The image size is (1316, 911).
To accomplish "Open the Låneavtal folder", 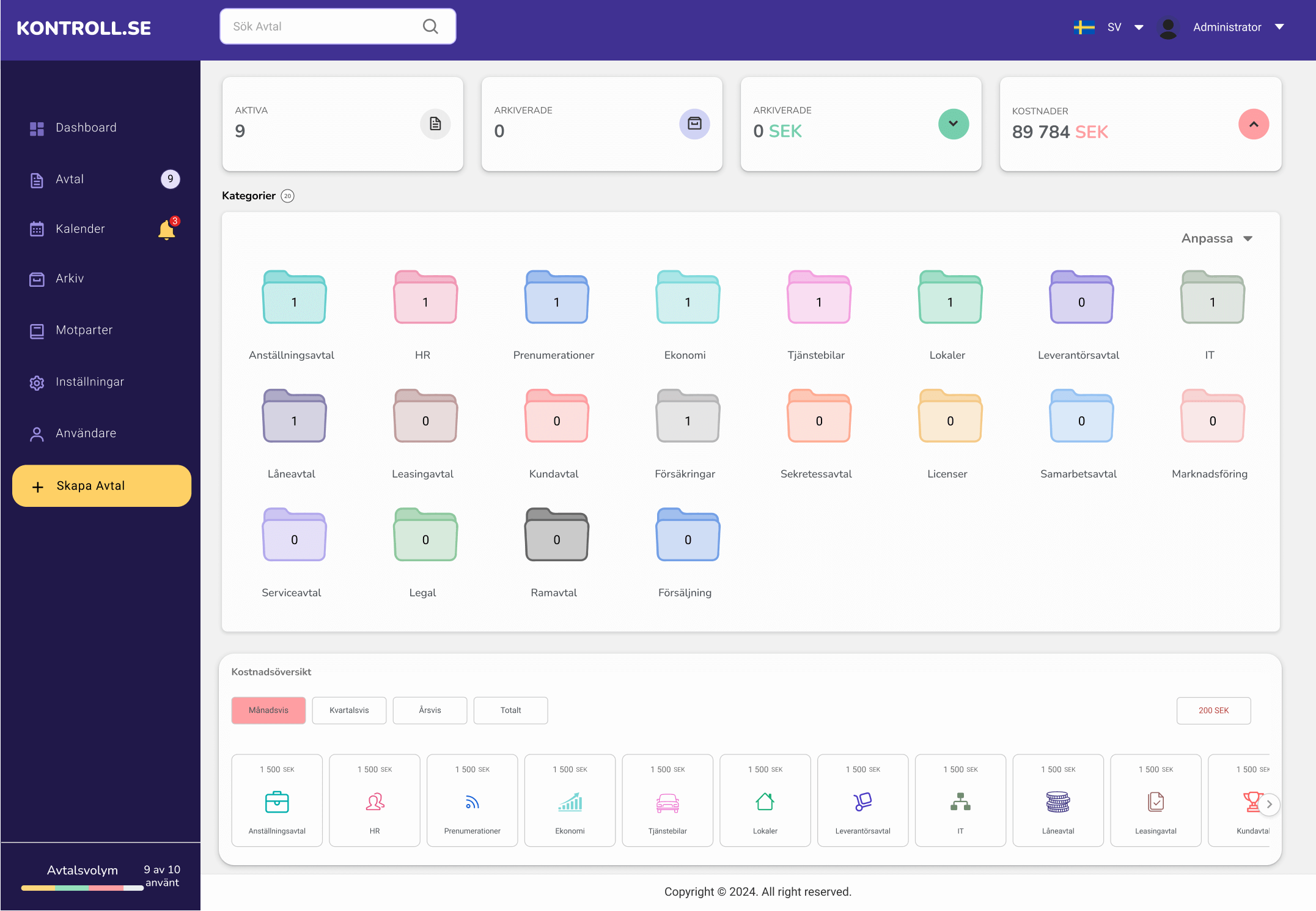I will pyautogui.click(x=294, y=416).
